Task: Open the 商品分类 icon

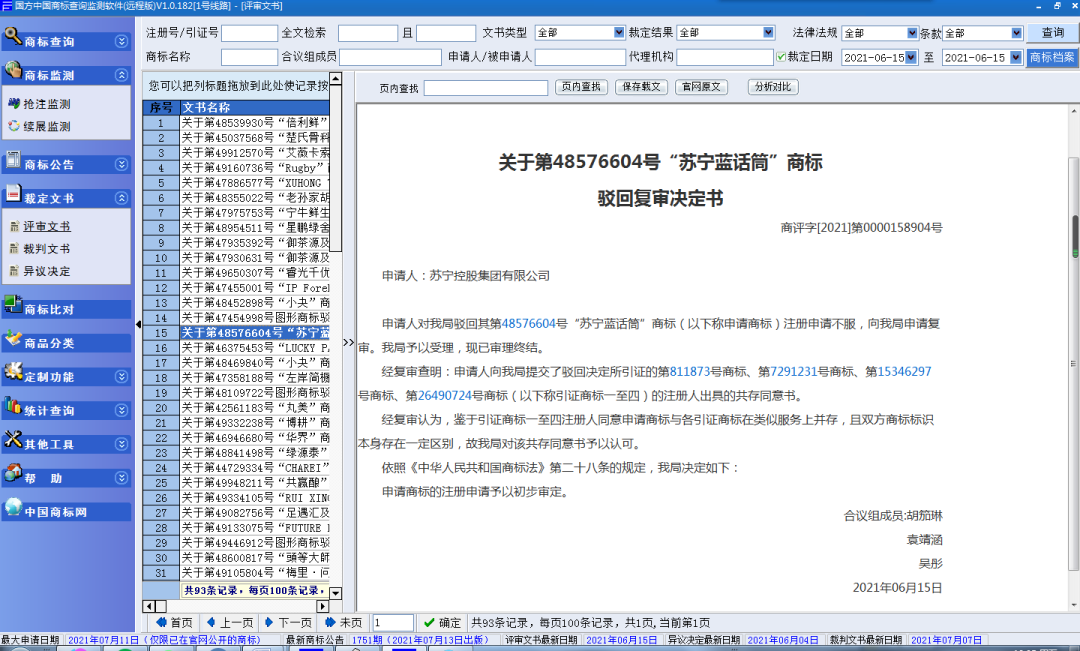Action: [12, 339]
